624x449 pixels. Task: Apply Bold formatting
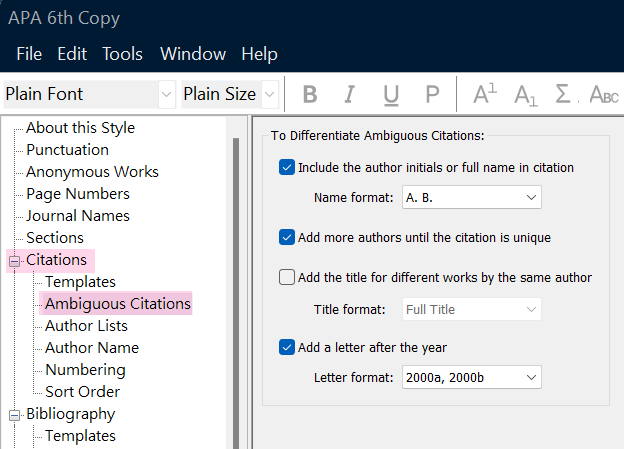pos(310,94)
